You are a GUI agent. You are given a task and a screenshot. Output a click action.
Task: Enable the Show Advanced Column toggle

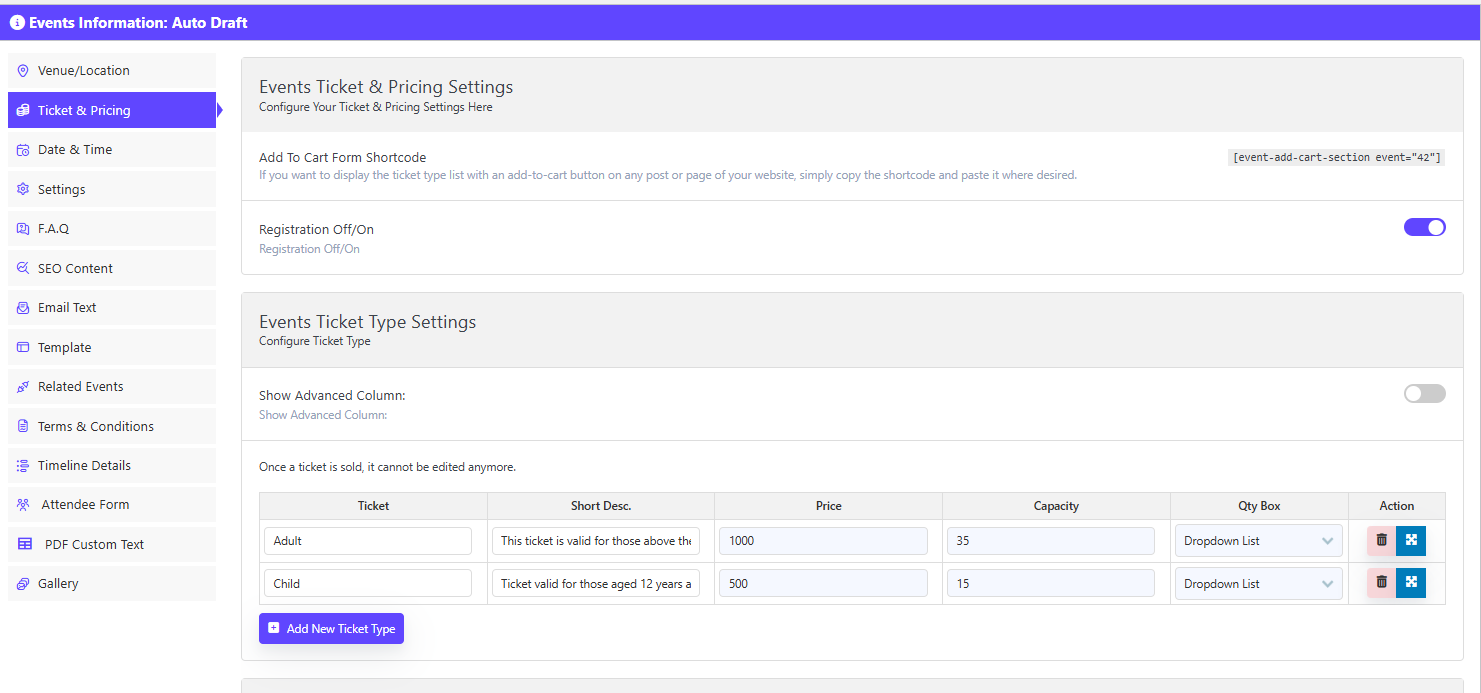coord(1424,394)
